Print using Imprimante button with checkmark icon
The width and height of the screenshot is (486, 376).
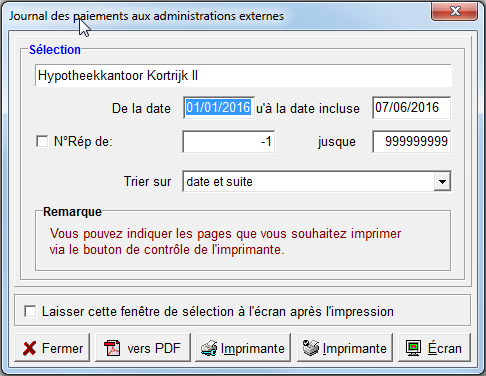(345, 348)
